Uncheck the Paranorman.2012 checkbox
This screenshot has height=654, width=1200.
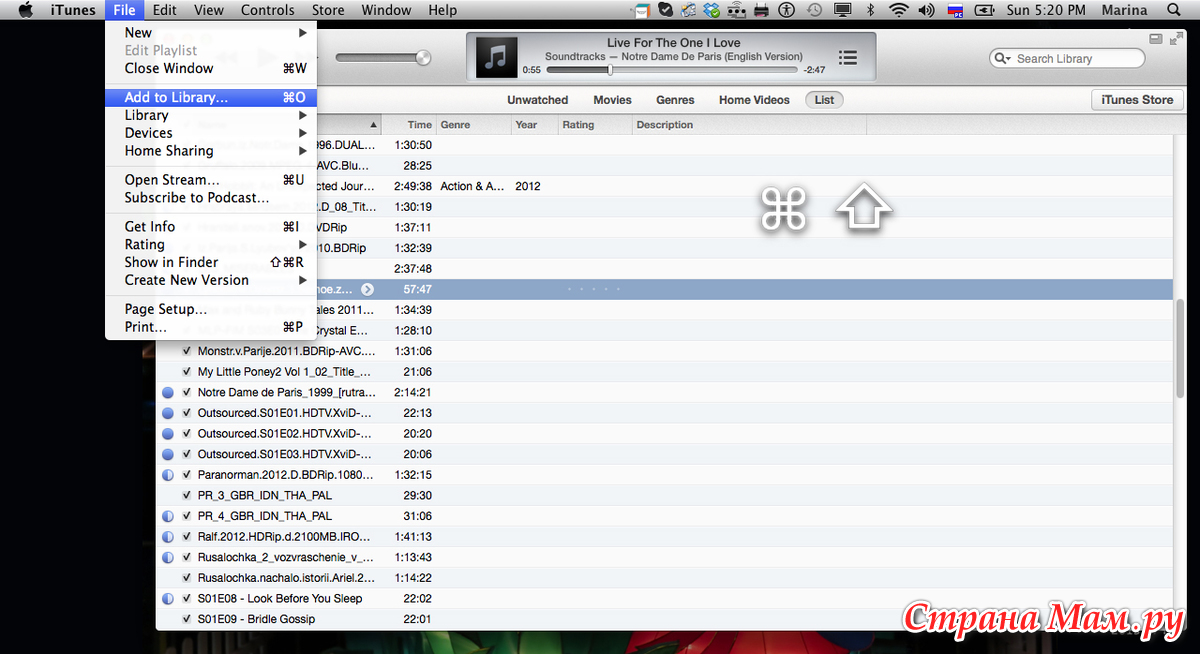pyautogui.click(x=186, y=475)
